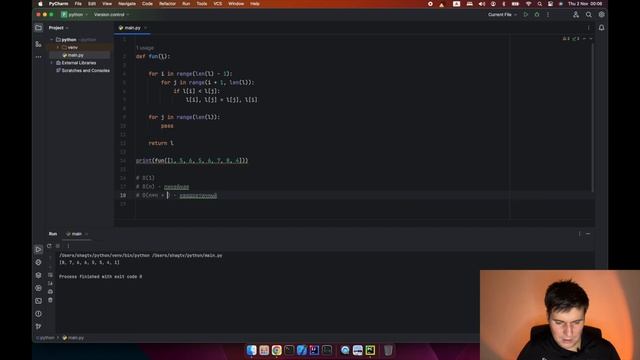Screen dimensions: 640x360
Task: Open PyCharm icon in the Dock
Action: (370, 350)
